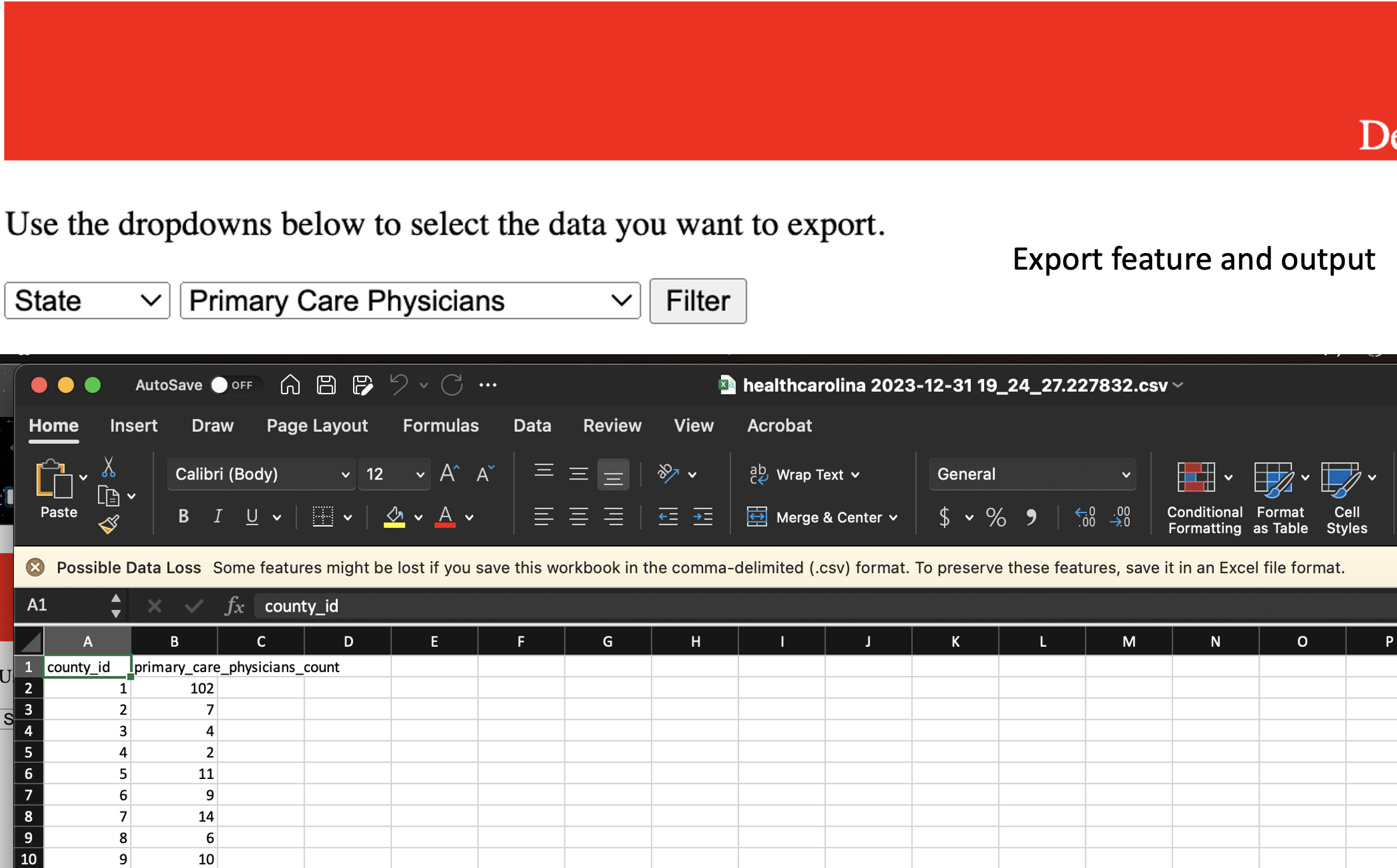The image size is (1397, 868).
Task: Toggle AutoSave on
Action: 219,385
